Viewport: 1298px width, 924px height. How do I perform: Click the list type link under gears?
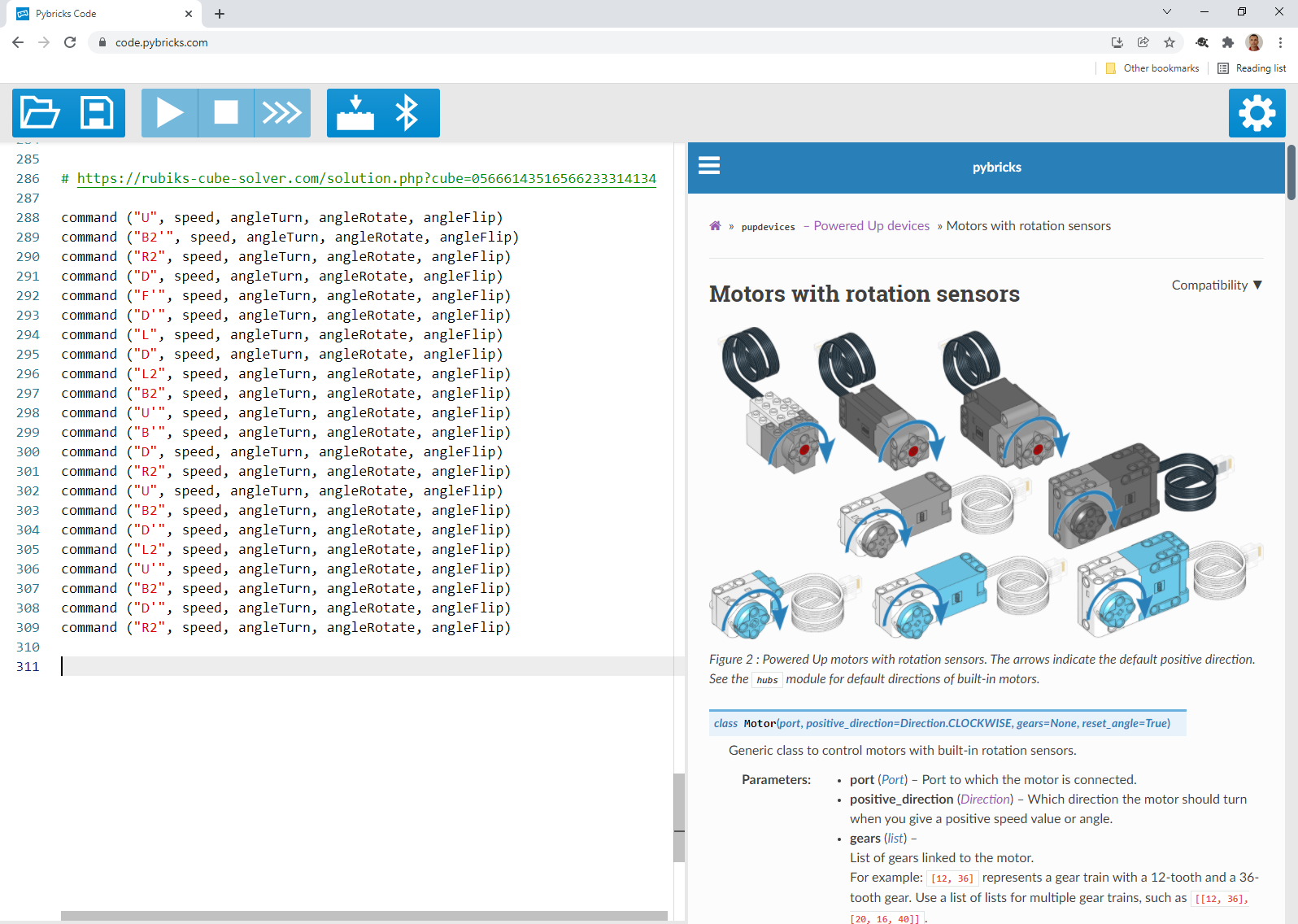[895, 839]
